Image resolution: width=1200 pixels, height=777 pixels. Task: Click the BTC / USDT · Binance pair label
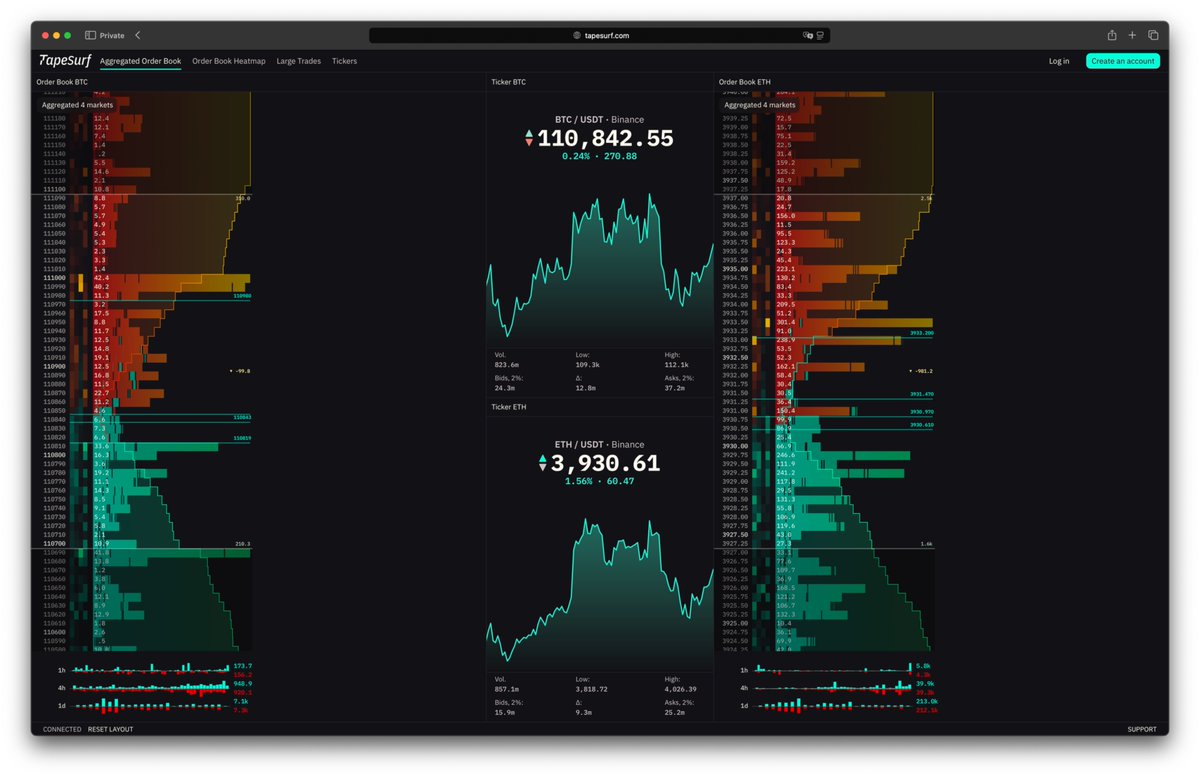[600, 119]
